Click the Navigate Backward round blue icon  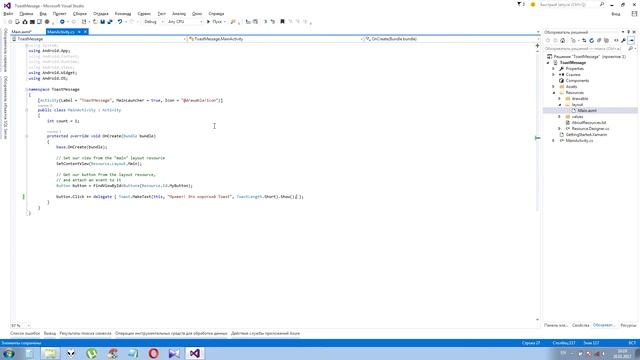(62, 22)
